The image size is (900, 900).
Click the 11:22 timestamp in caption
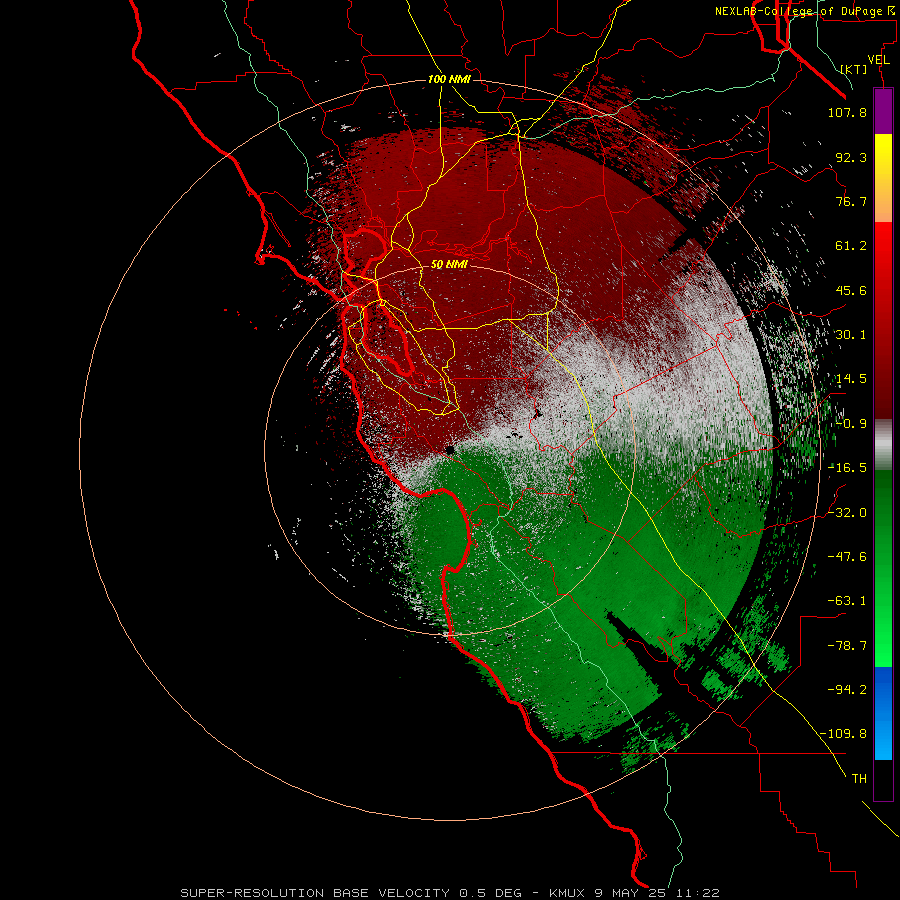coord(697,893)
